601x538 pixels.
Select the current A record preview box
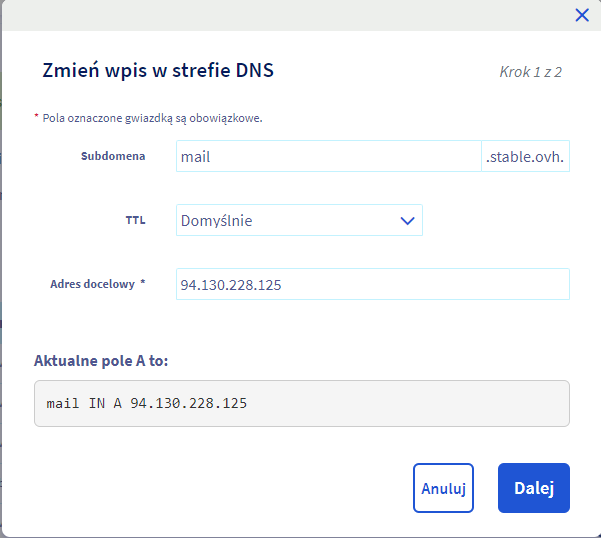301,403
